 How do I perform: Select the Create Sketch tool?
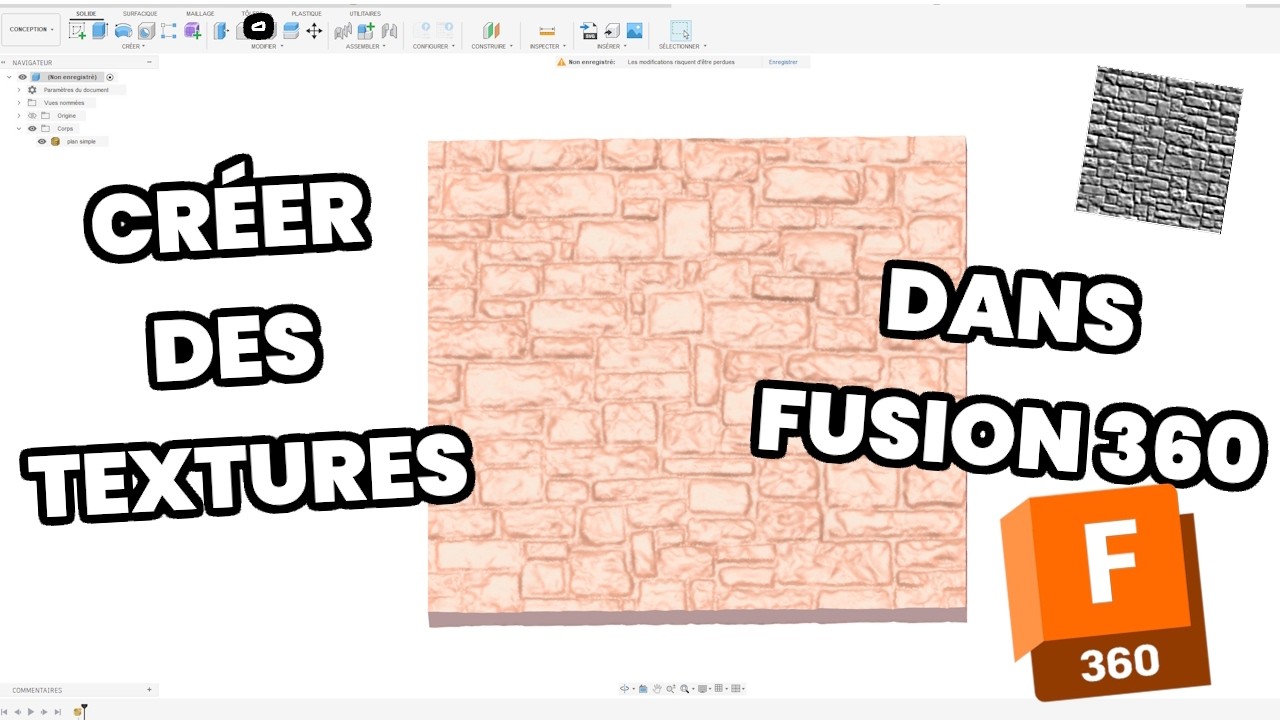(77, 30)
